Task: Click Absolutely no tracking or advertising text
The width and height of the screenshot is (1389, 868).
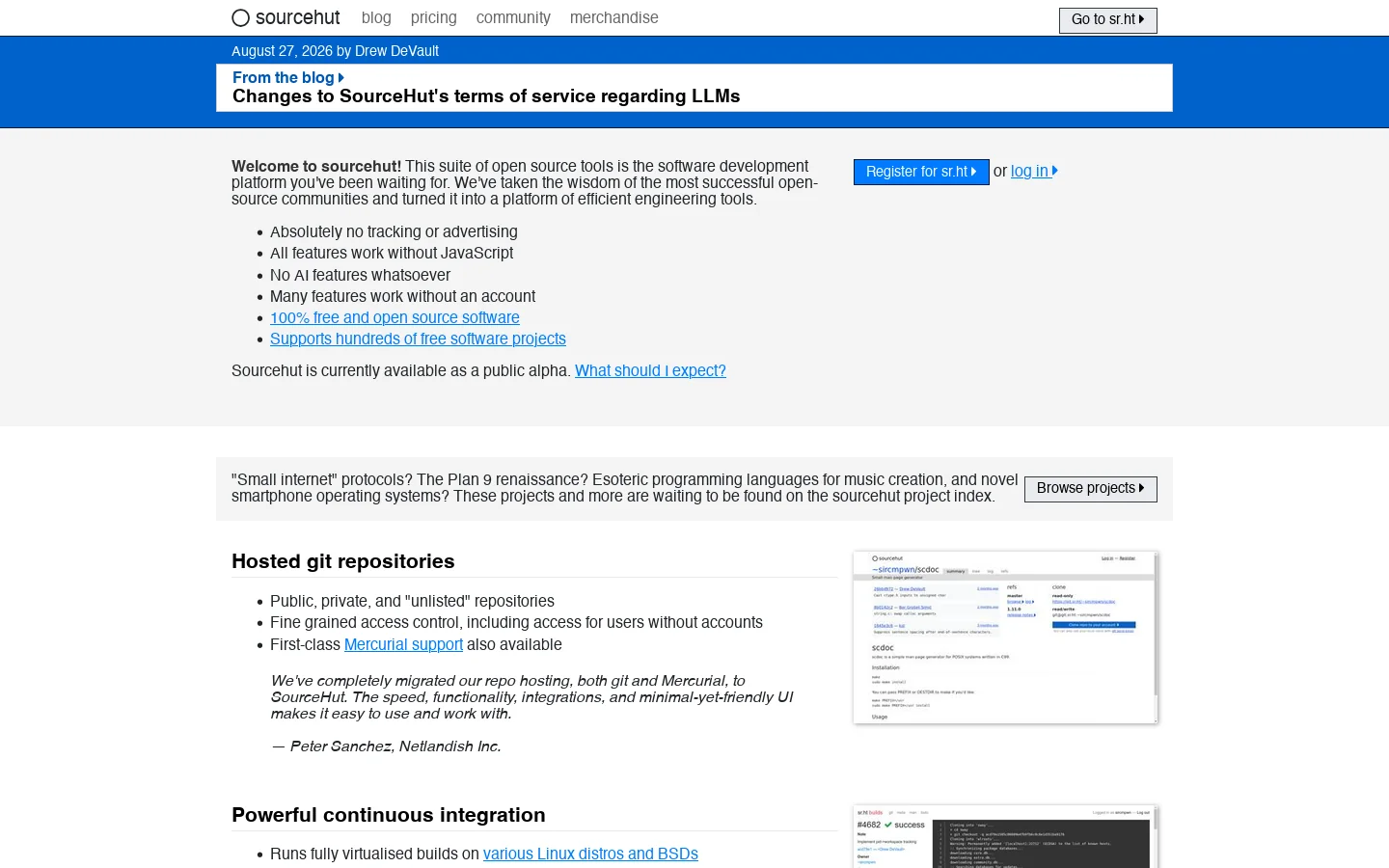Action: click(394, 231)
